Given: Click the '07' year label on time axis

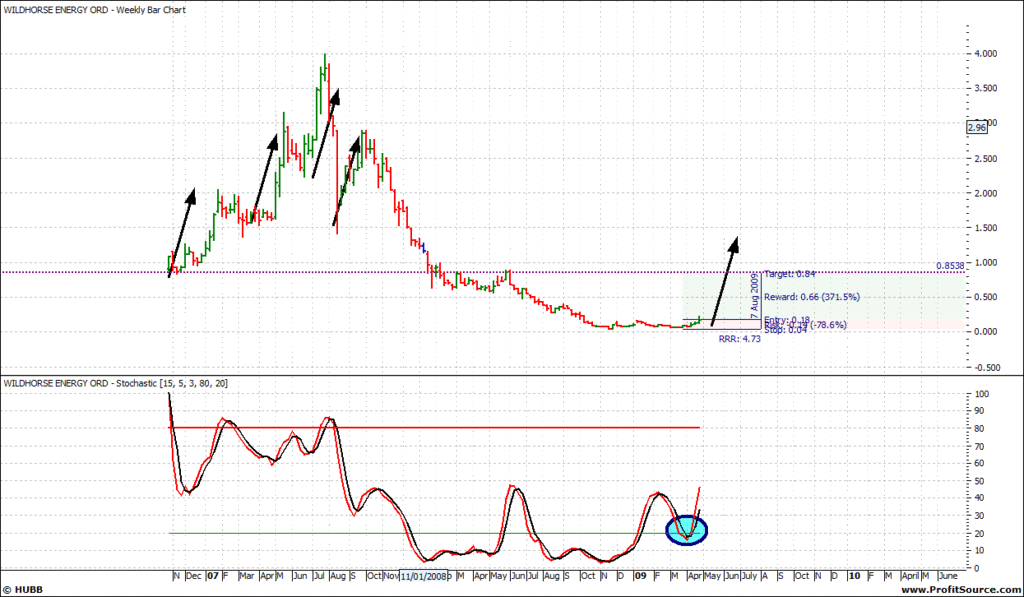Looking at the screenshot, I should tap(213, 576).
